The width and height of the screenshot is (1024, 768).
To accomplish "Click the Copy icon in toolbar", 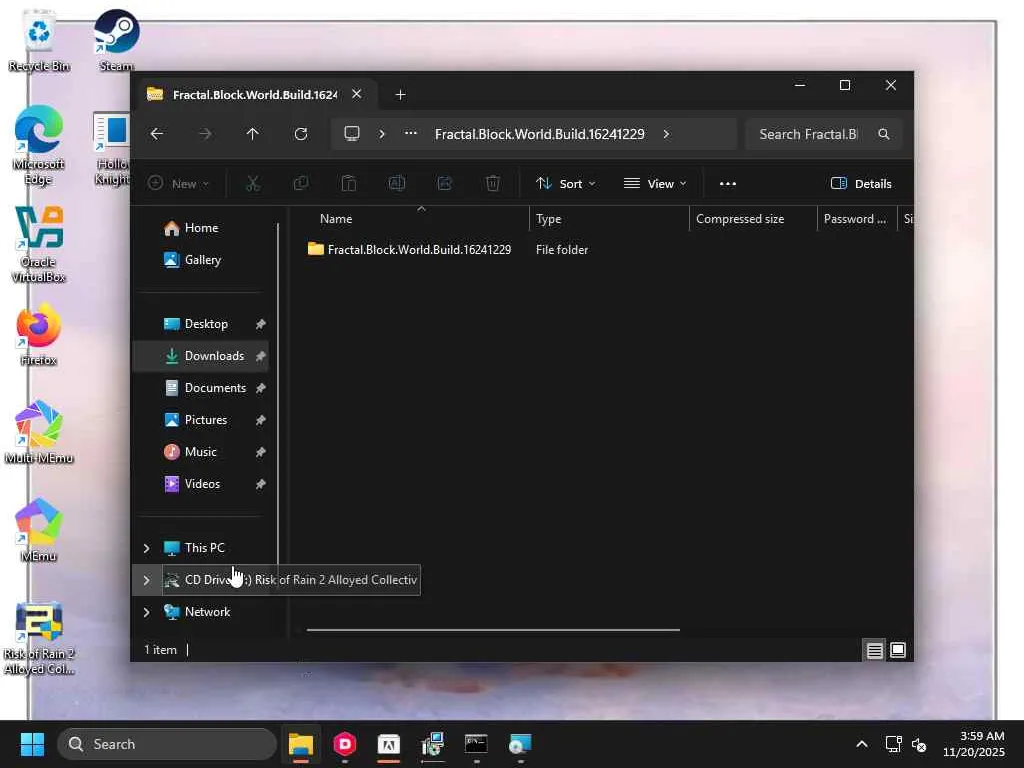I will pyautogui.click(x=301, y=184).
